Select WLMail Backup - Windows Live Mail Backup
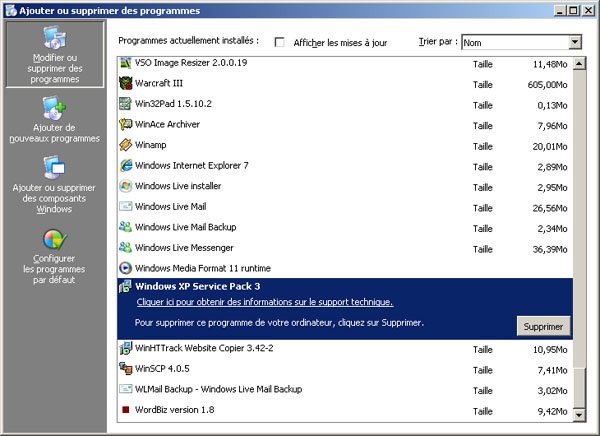The image size is (600, 436). coord(218,389)
